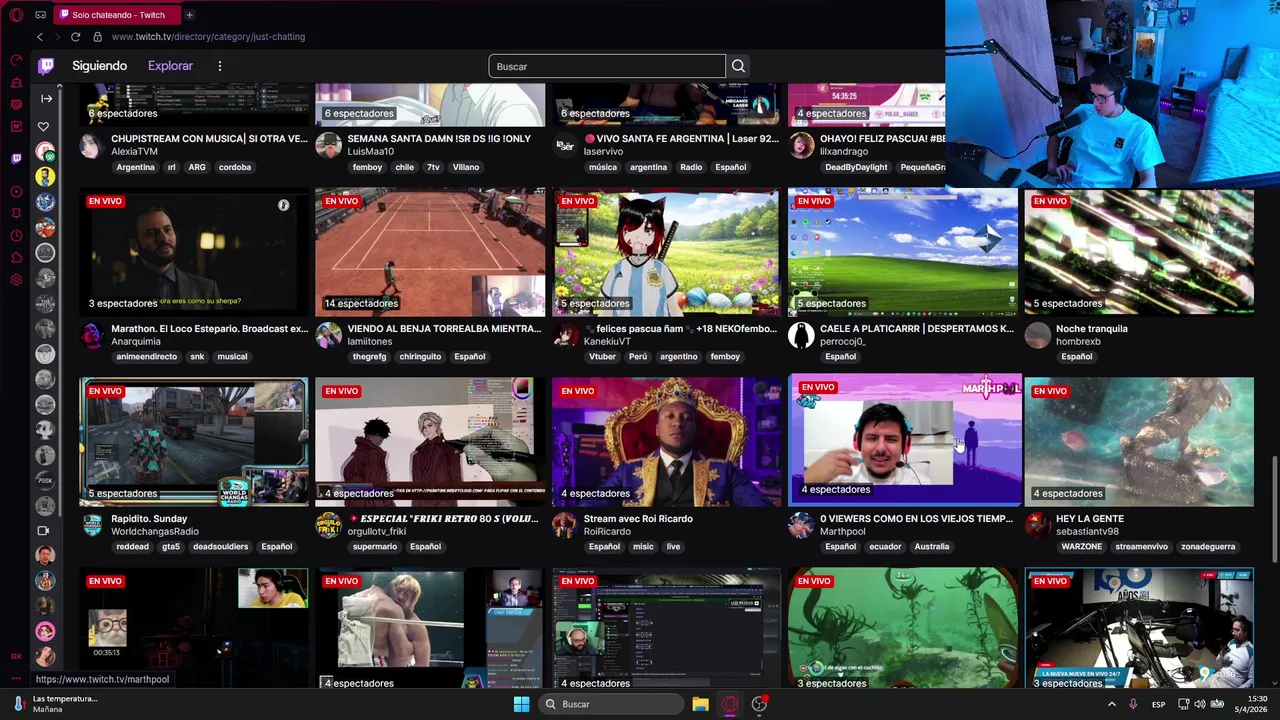Click the 'supermario' tag
Image resolution: width=1280 pixels, height=720 pixels.
(x=375, y=547)
